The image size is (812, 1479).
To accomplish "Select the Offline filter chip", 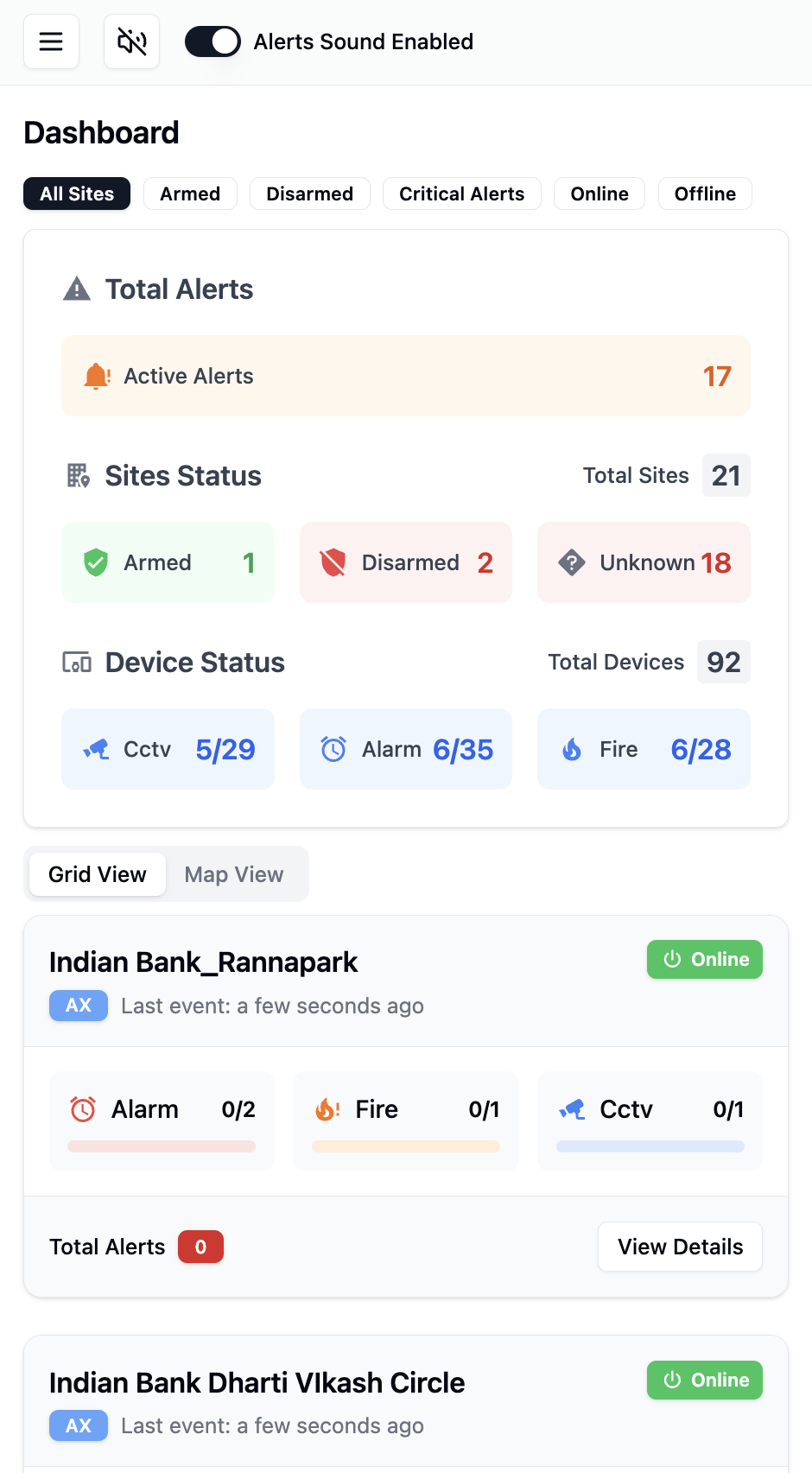I will [705, 194].
